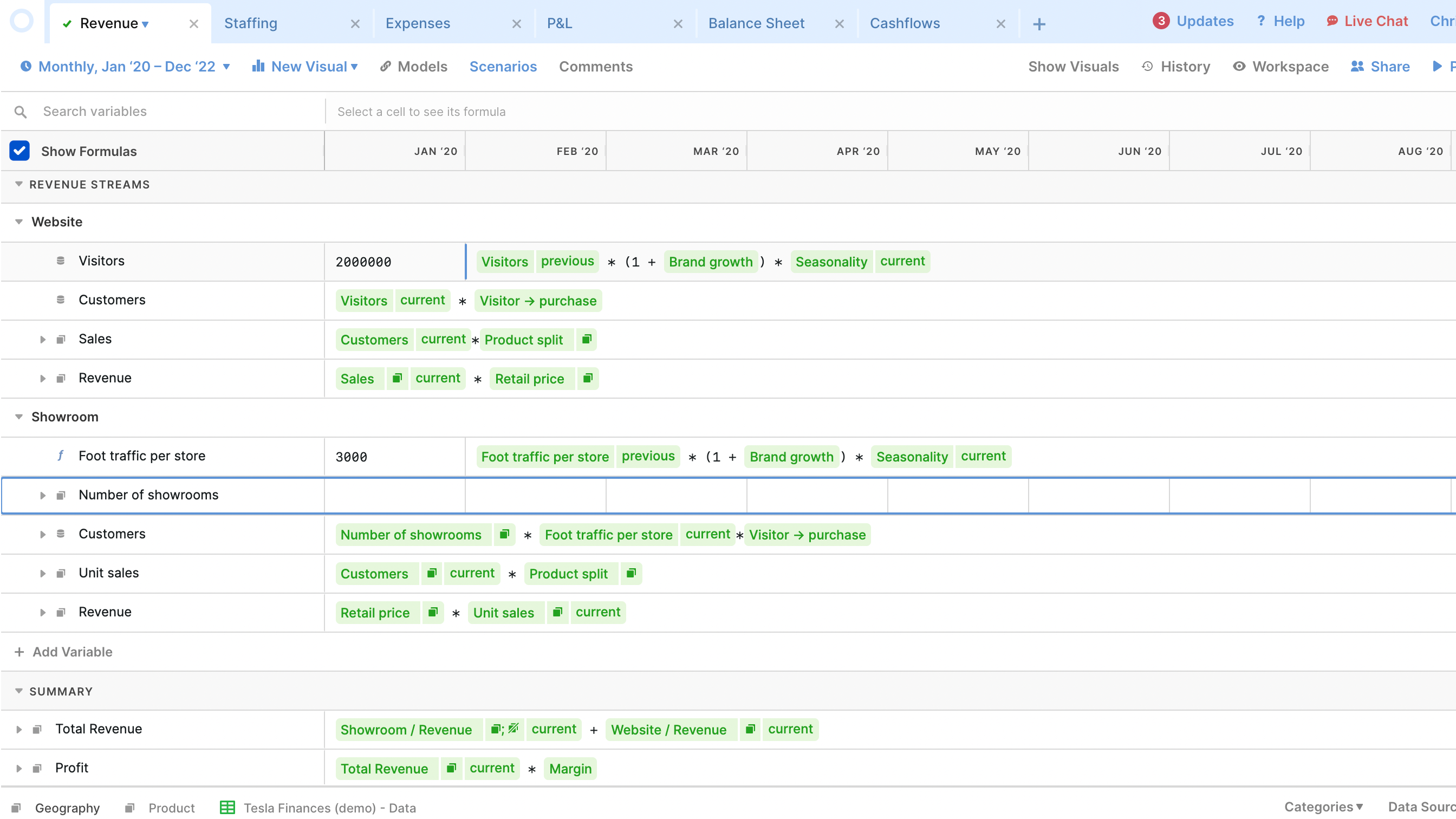The height and width of the screenshot is (819, 1456).
Task: Collapse the Showroom section
Action: coord(18,417)
